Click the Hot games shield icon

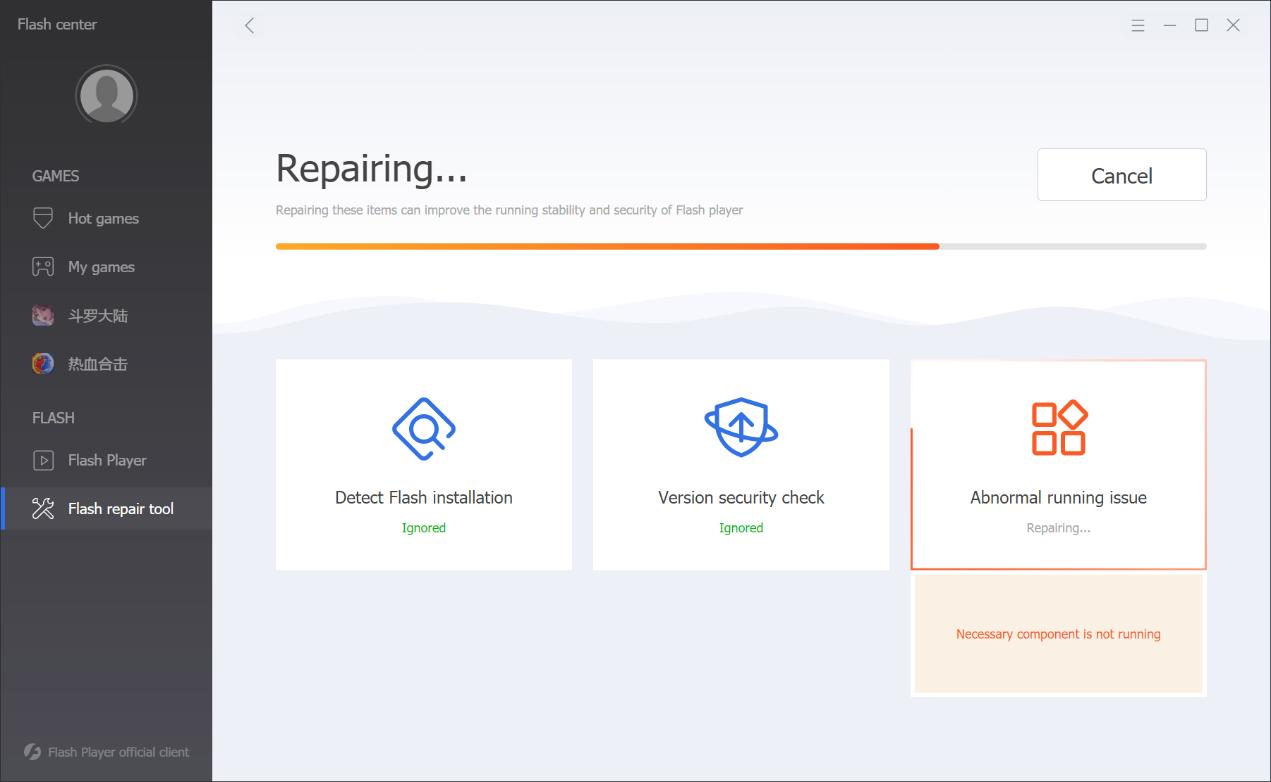pyautogui.click(x=43, y=218)
